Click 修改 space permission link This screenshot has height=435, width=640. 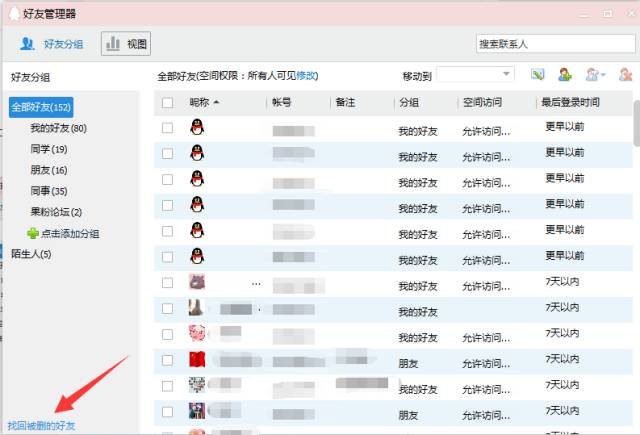[306, 75]
